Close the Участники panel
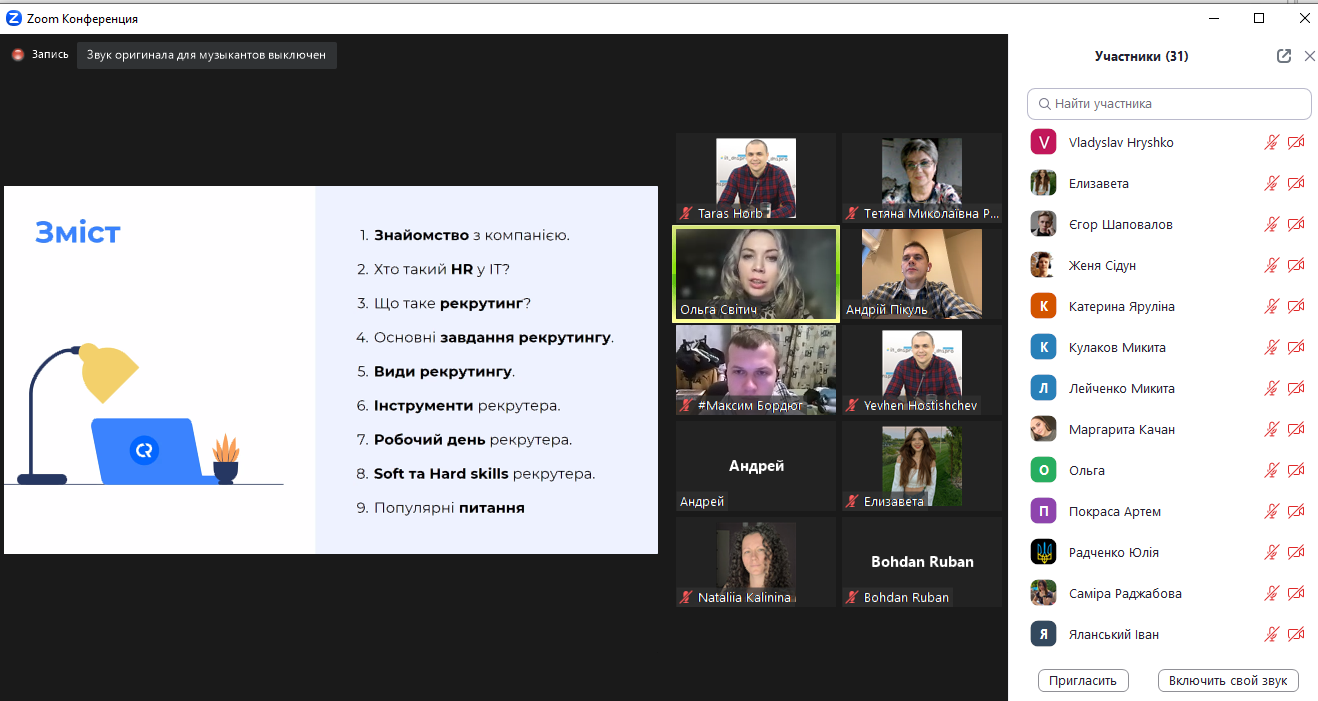This screenshot has height=701, width=1318. pos(1310,56)
